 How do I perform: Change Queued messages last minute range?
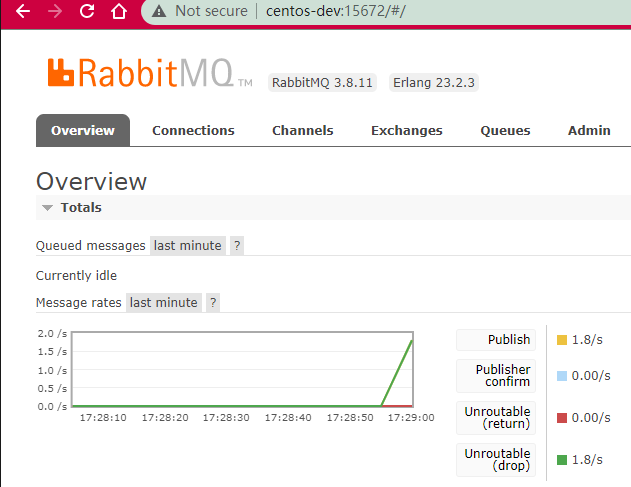pyautogui.click(x=188, y=246)
